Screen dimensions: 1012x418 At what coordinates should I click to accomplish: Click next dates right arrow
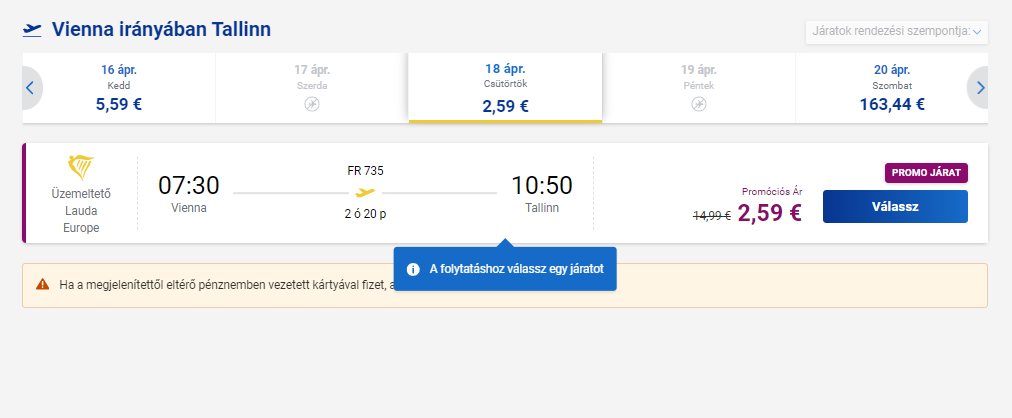click(979, 88)
